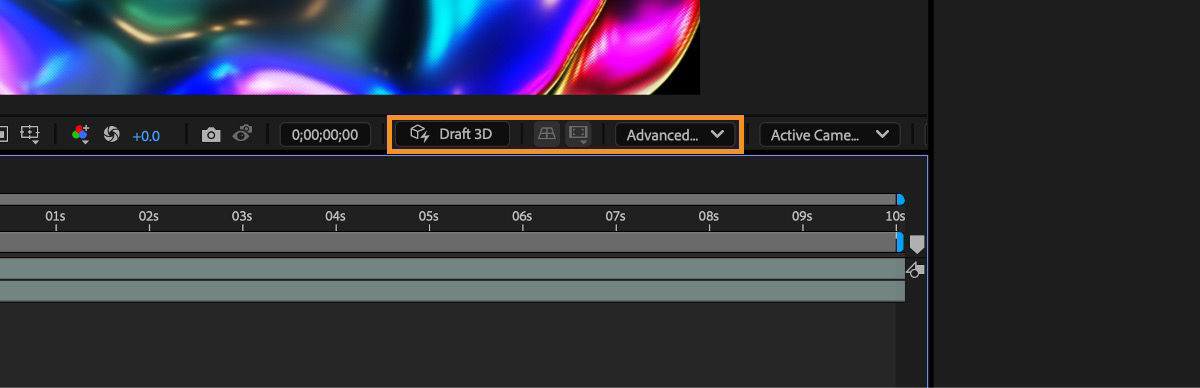Click the Comp Marker Bin icon

tap(917, 244)
